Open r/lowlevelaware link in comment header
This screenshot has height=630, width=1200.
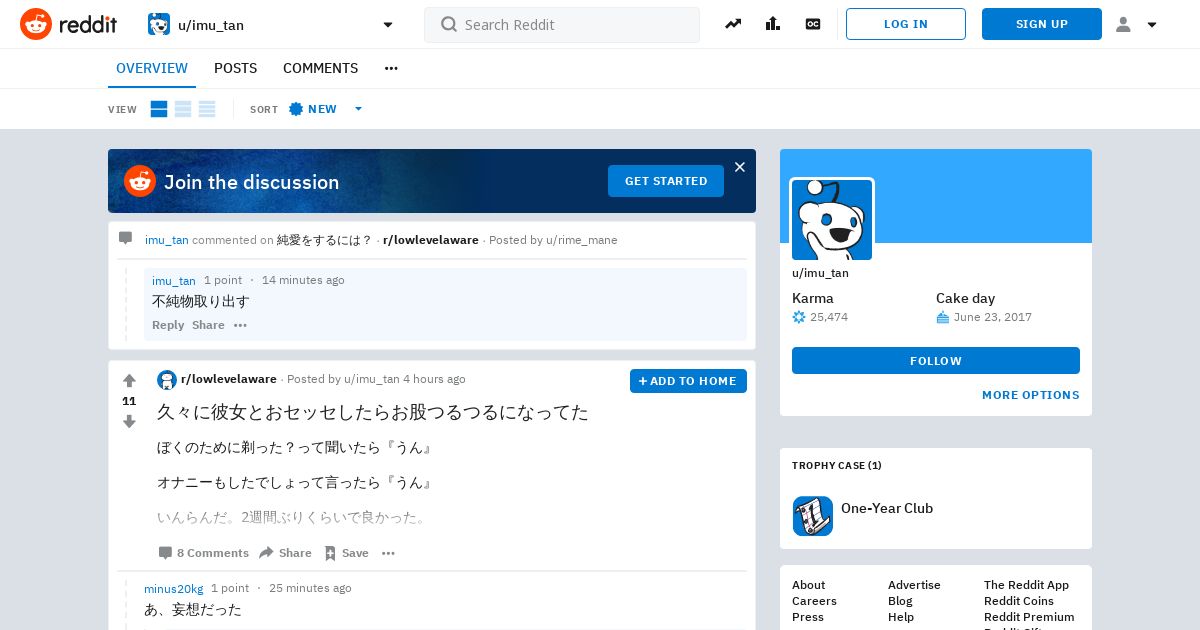point(431,240)
